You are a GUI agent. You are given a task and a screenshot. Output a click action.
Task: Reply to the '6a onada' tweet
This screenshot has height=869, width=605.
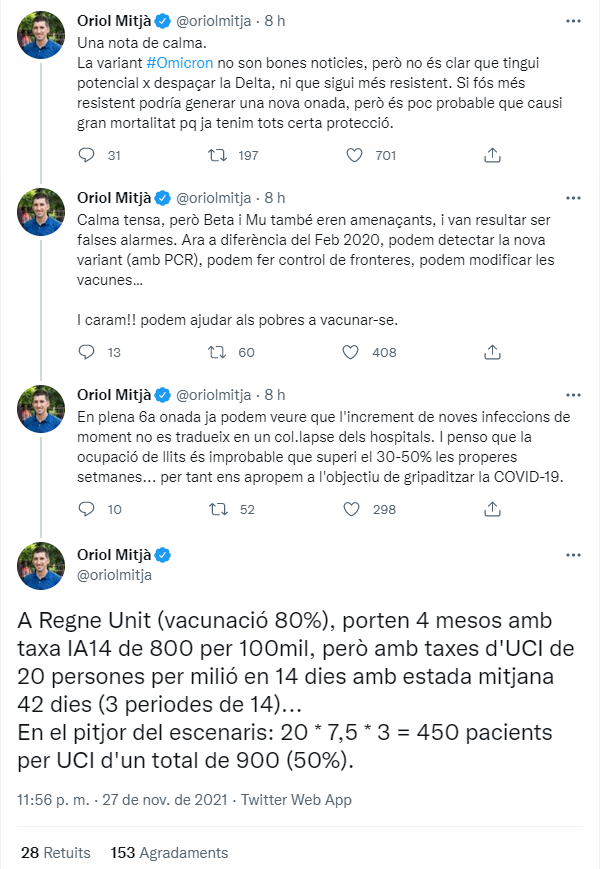pyautogui.click(x=87, y=509)
